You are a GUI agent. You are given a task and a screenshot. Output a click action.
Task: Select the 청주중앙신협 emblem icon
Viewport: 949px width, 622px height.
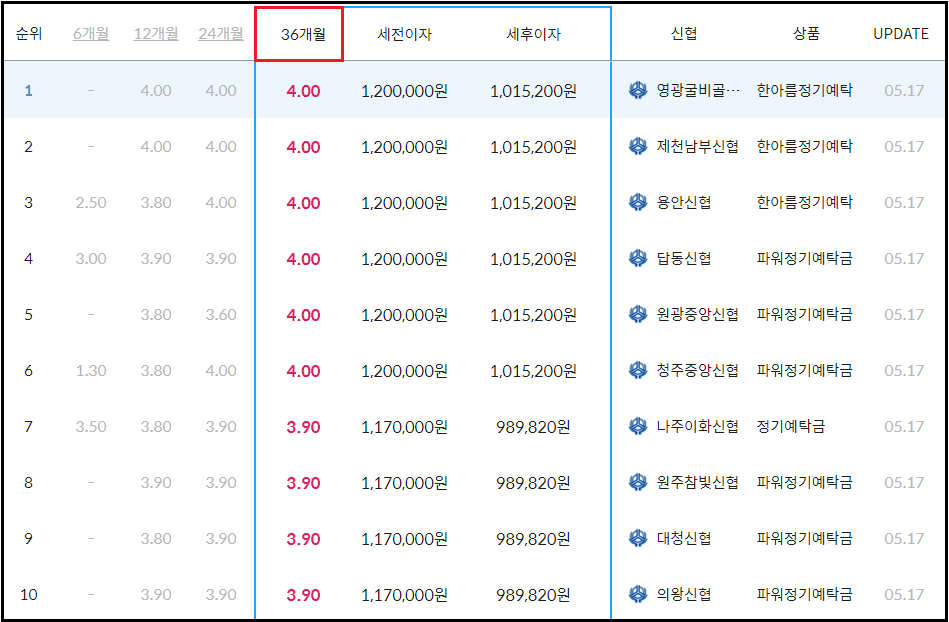(x=636, y=371)
